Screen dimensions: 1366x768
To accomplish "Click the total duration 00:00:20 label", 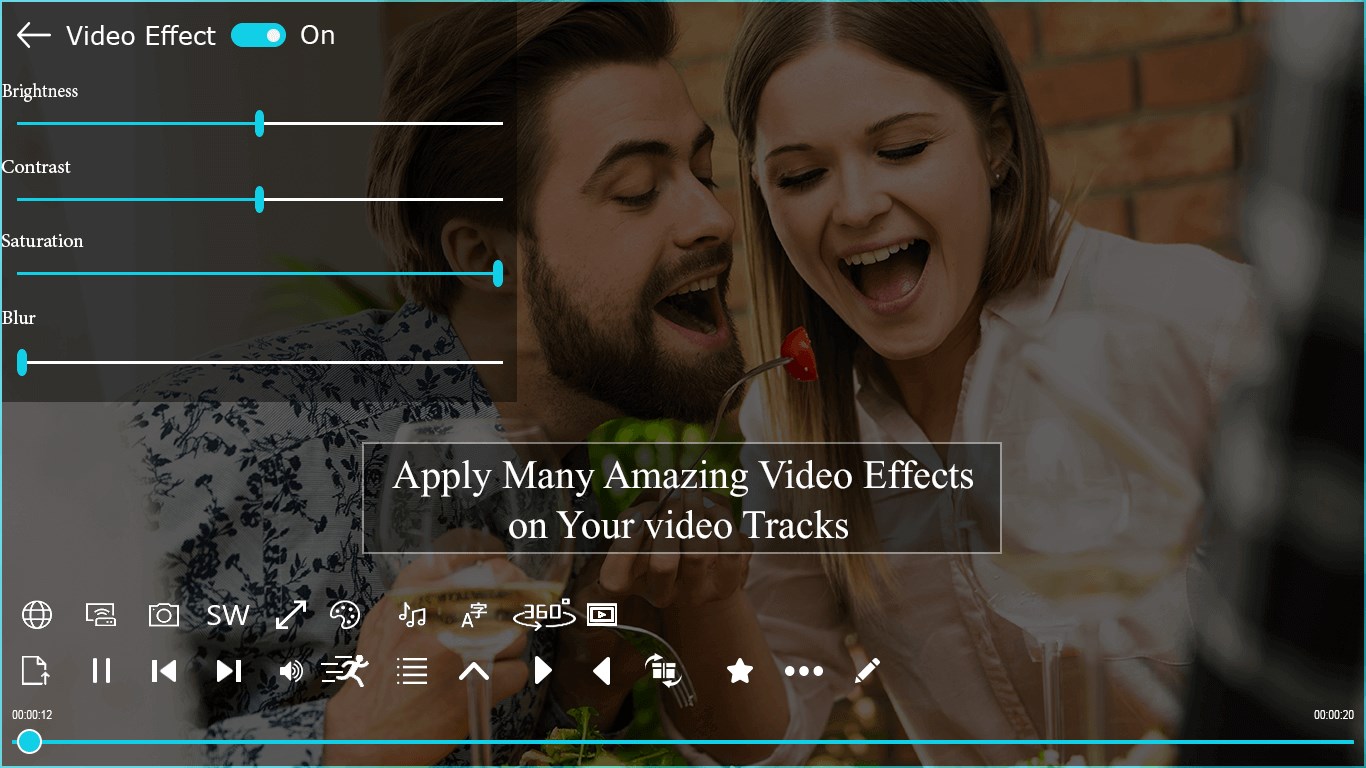I will pos(1334,715).
